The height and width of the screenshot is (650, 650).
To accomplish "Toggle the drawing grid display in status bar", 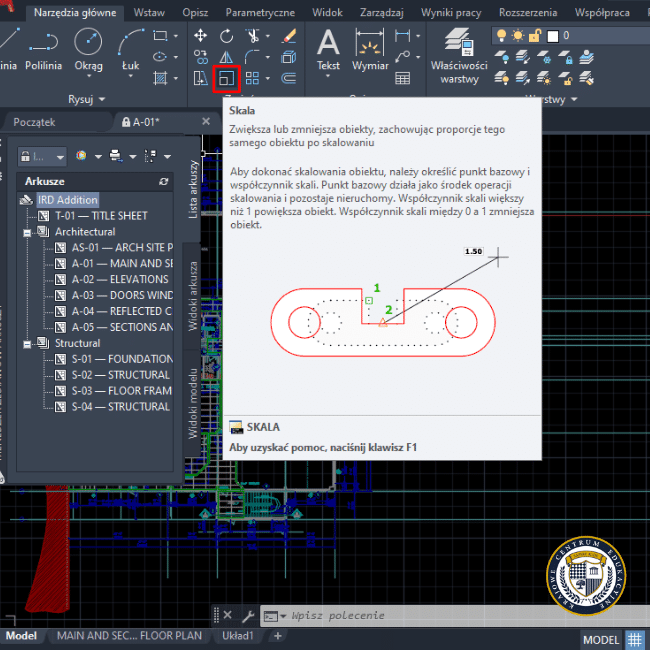I will (634, 640).
